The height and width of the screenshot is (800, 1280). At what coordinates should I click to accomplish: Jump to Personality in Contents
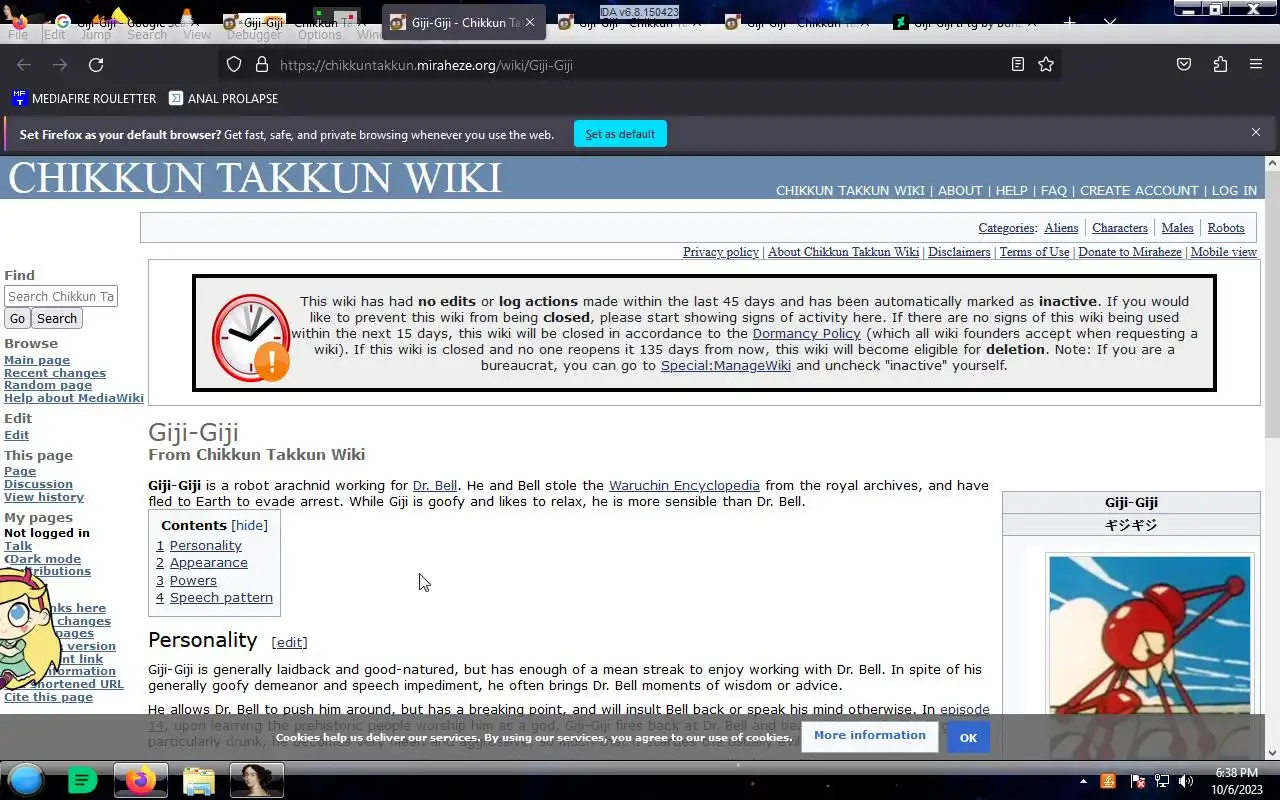point(206,545)
